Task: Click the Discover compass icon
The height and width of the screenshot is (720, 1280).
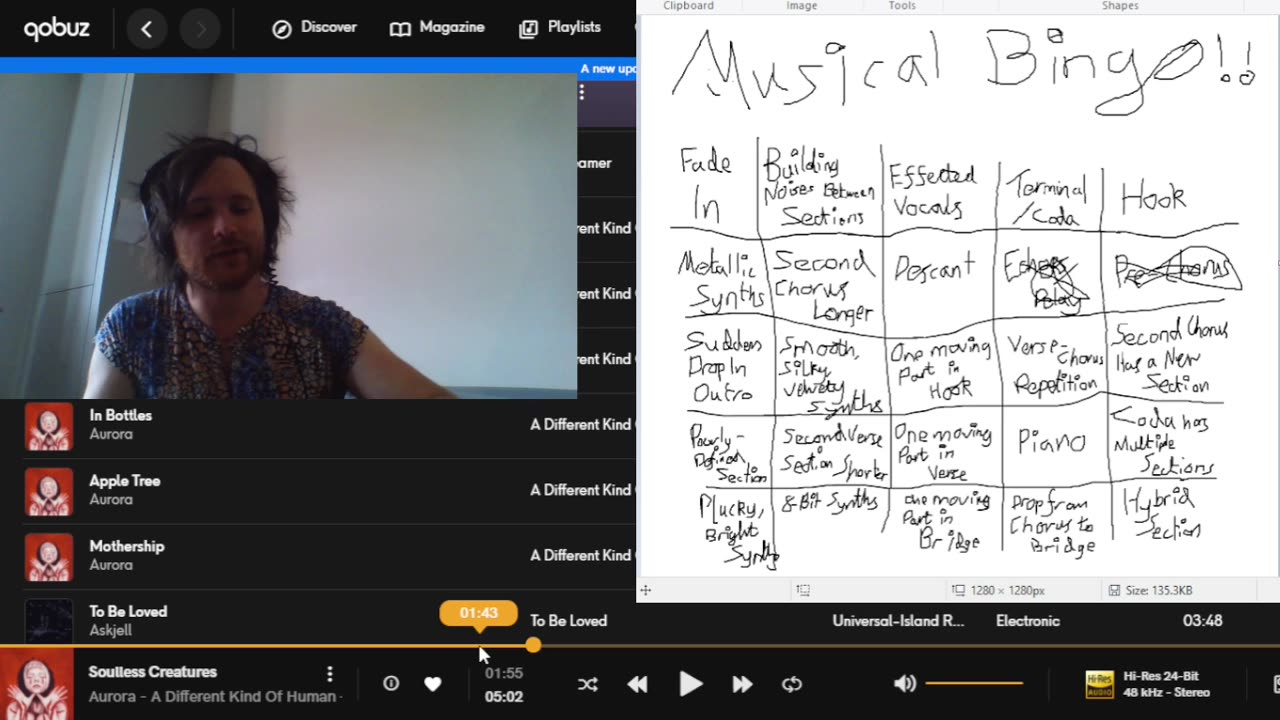Action: pos(282,29)
